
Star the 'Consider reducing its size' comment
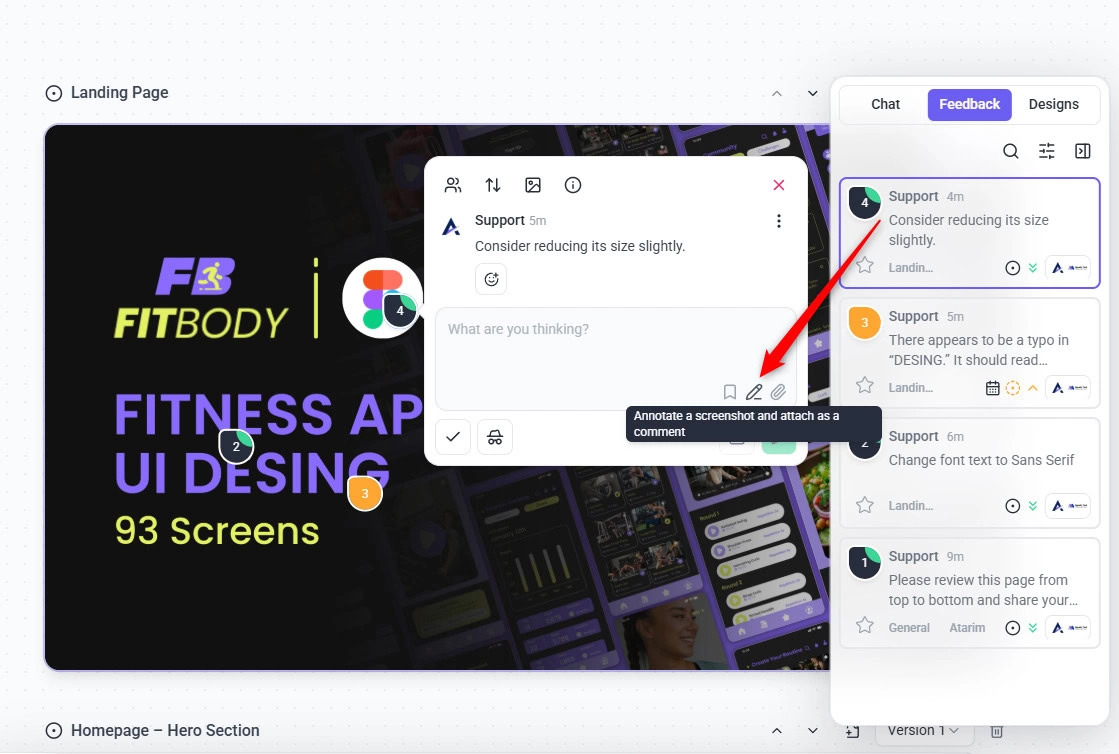(865, 266)
